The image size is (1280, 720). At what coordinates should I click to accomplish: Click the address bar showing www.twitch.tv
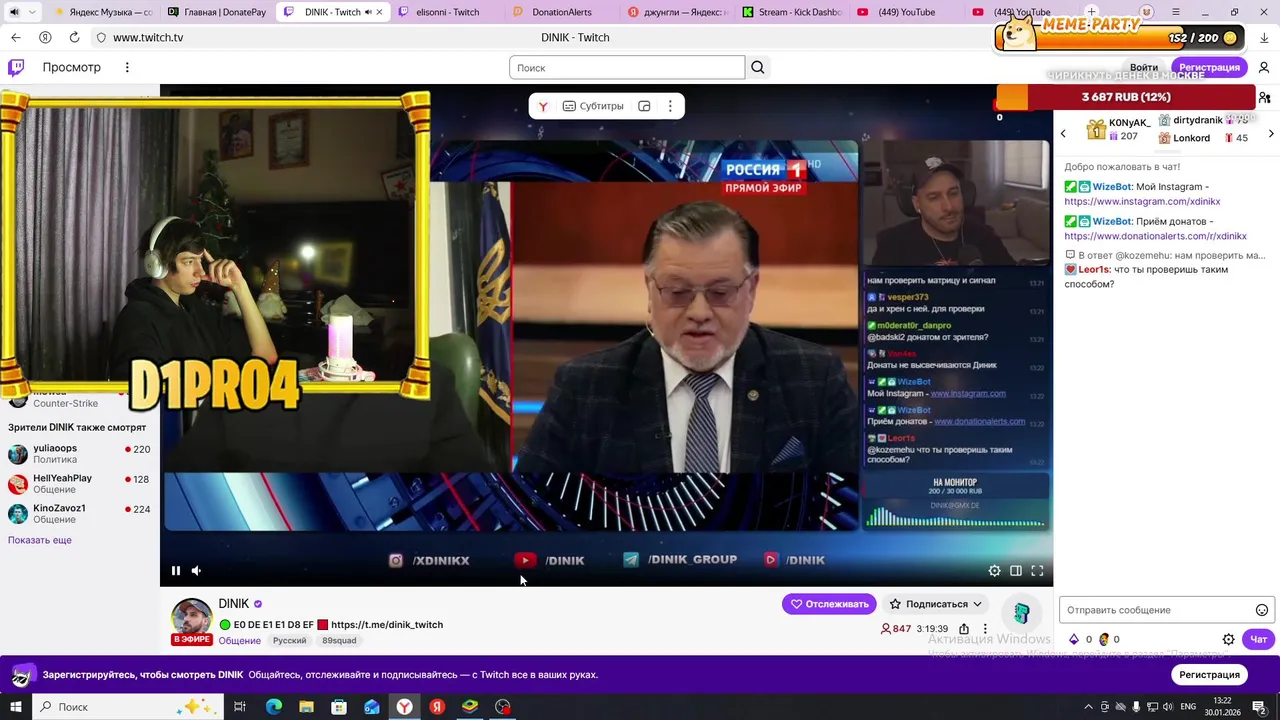pos(148,37)
